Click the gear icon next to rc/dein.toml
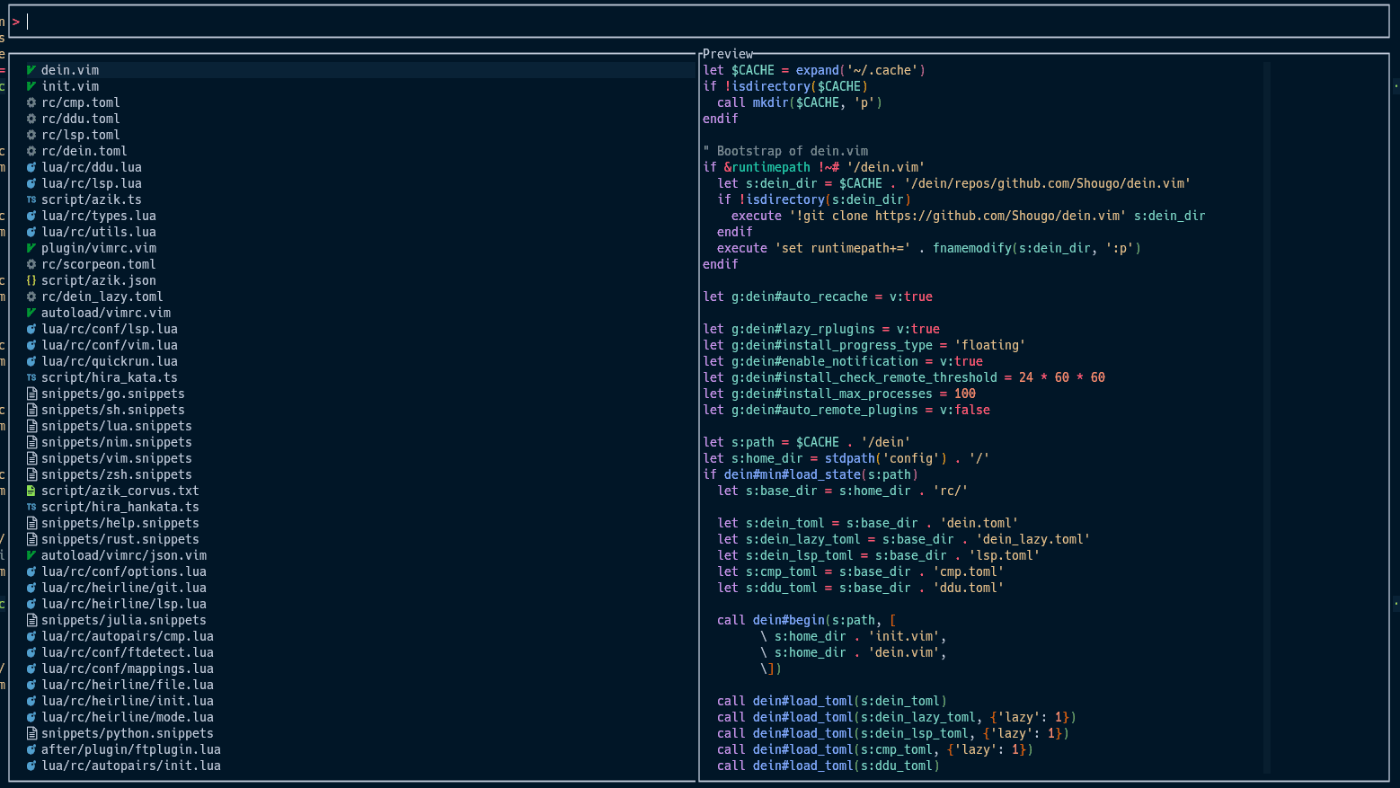 (31, 151)
